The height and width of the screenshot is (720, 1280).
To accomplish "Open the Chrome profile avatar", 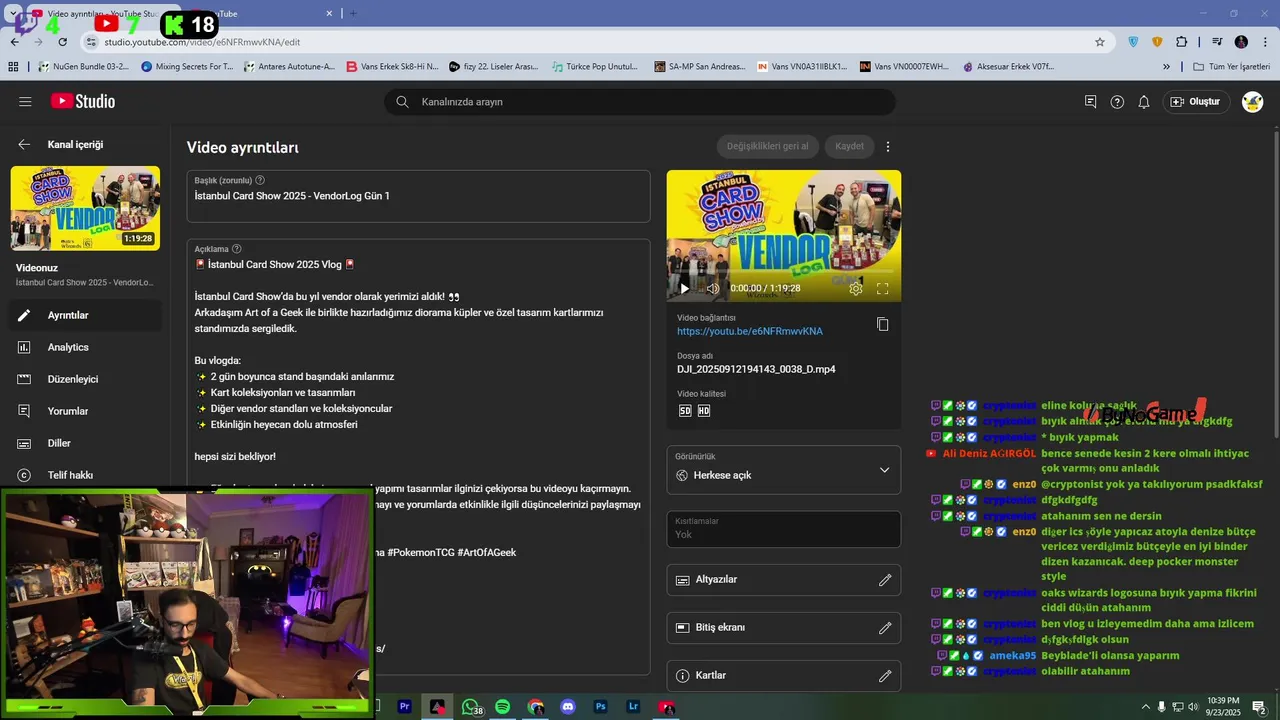I will pos(1241,42).
